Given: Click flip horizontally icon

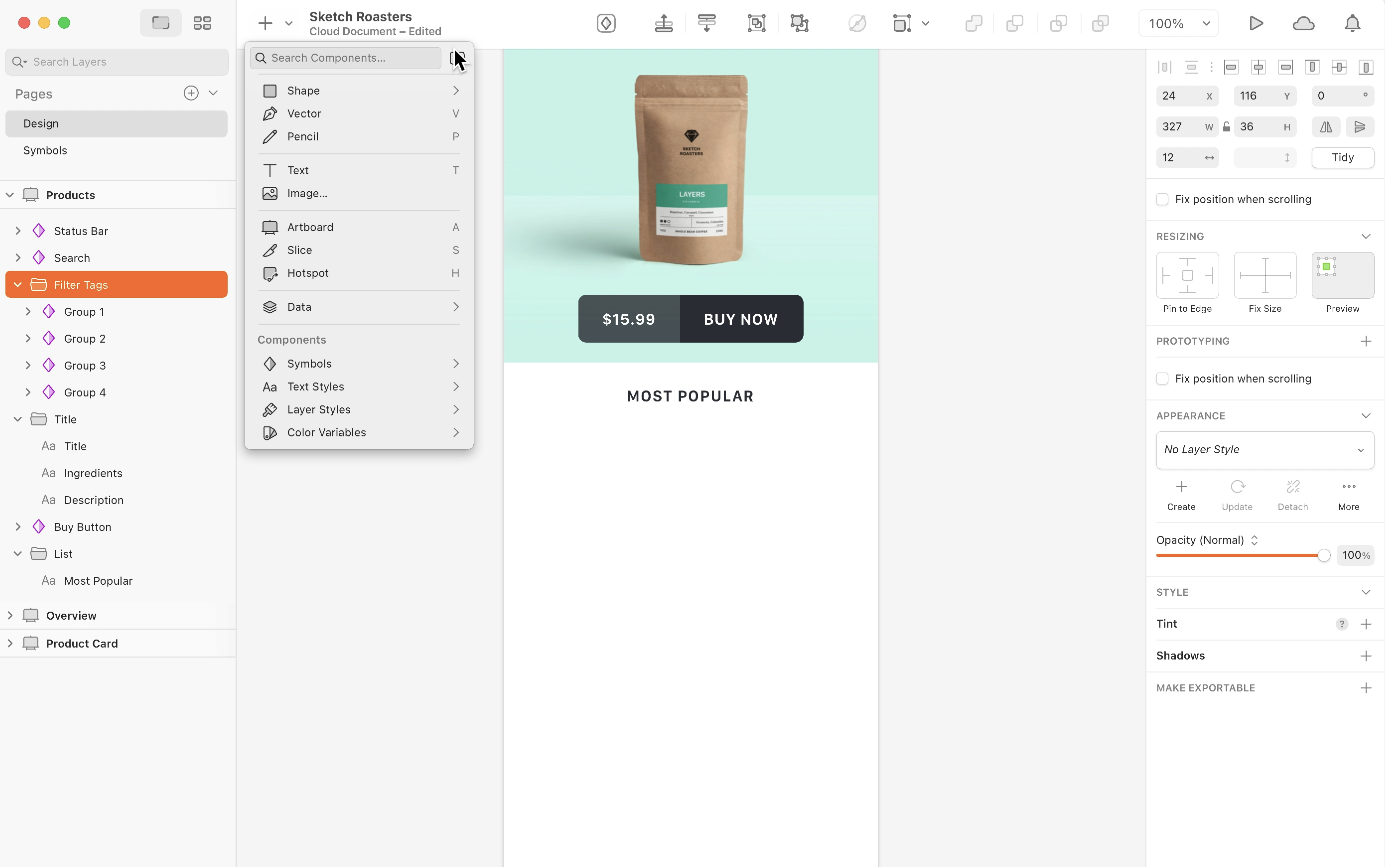Looking at the screenshot, I should point(1326,127).
